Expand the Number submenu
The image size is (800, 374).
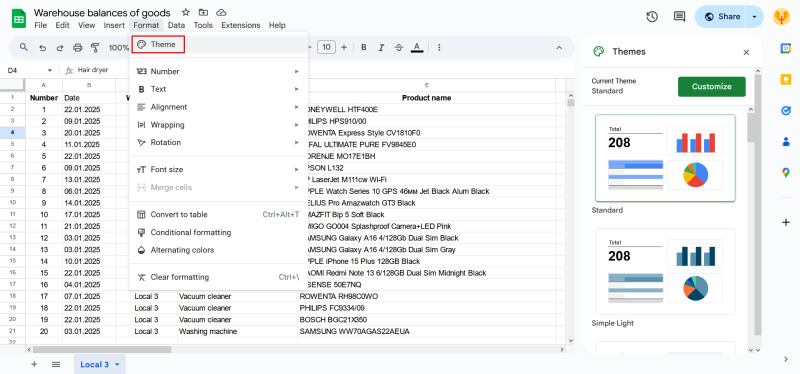tap(218, 71)
